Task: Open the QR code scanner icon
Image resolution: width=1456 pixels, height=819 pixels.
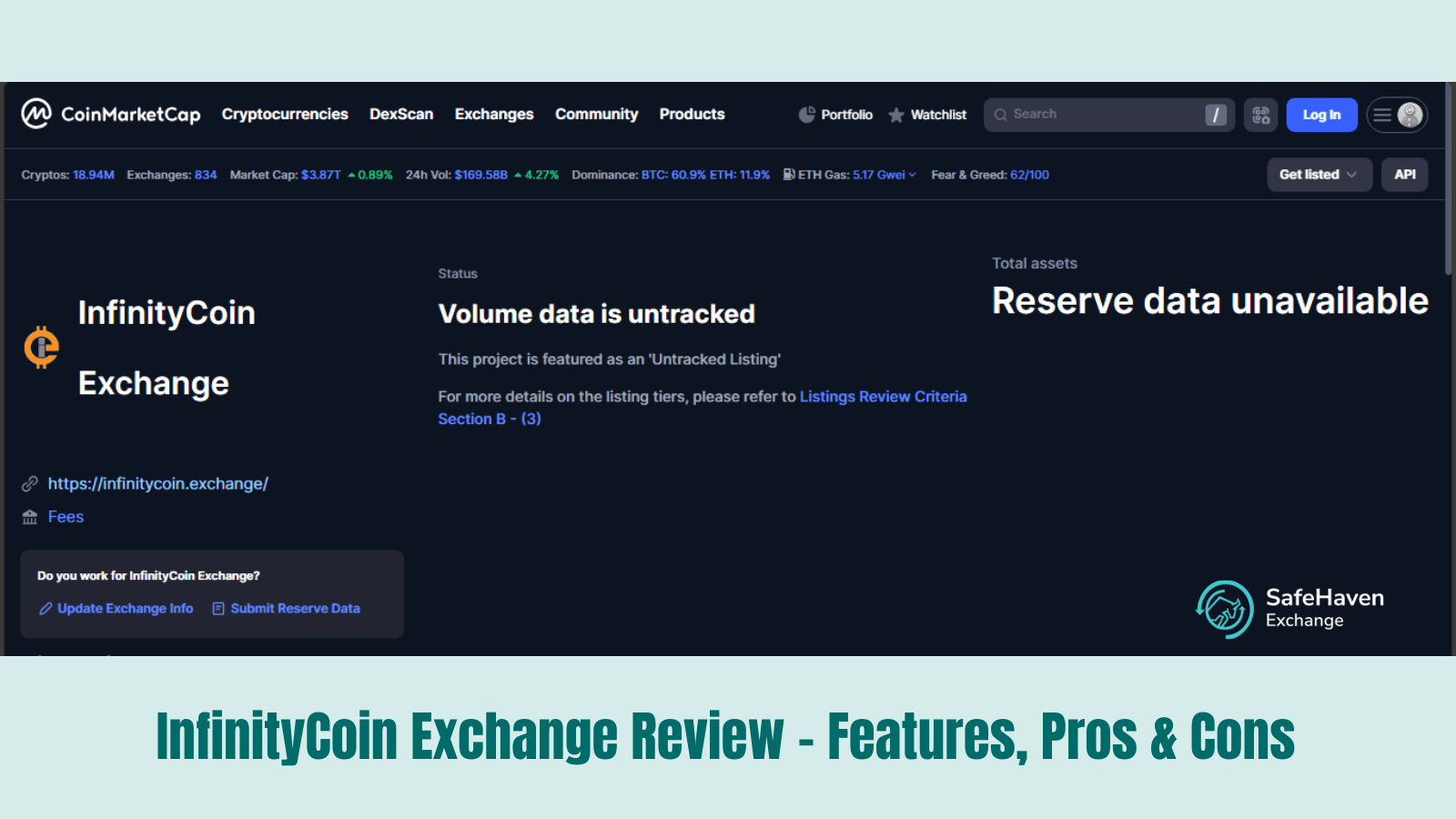Action: pyautogui.click(x=1260, y=115)
